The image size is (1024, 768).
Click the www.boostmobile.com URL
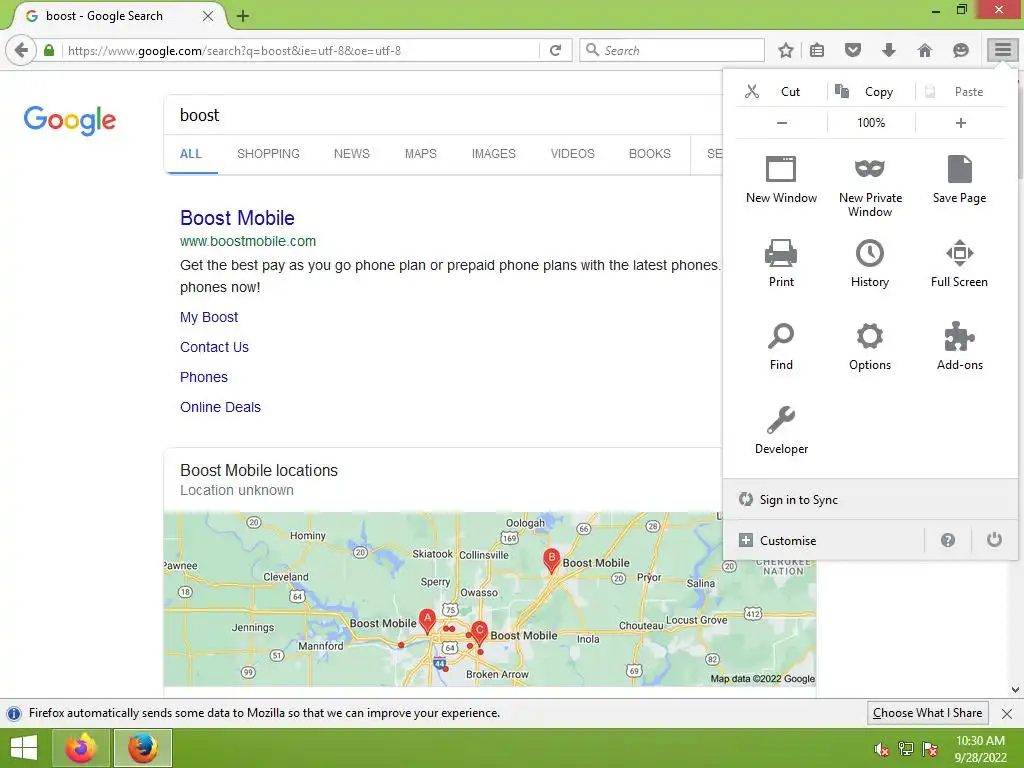(x=248, y=241)
